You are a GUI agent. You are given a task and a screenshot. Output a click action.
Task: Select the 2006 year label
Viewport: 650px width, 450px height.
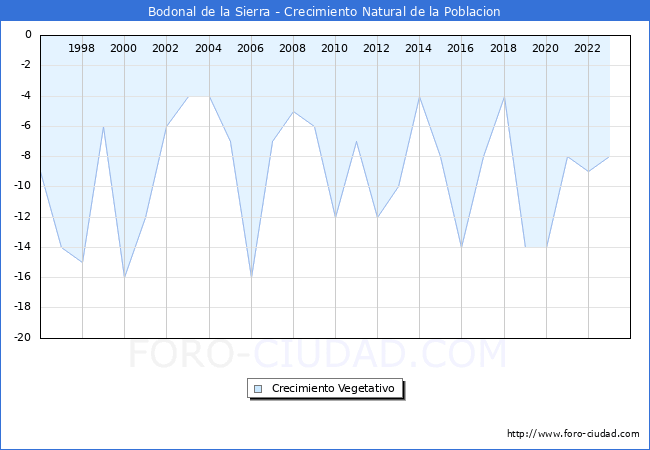coord(250,48)
